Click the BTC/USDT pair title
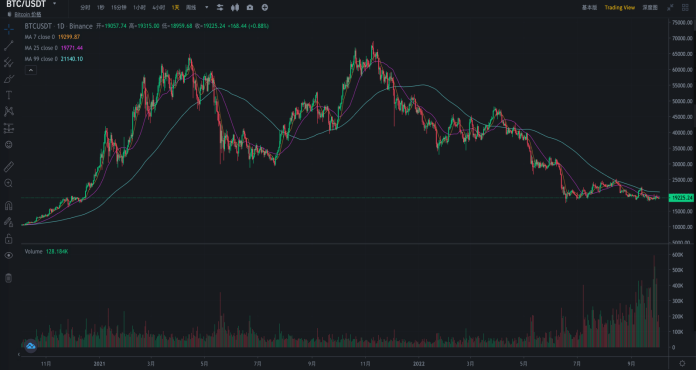This screenshot has width=697, height=370. point(26,4)
